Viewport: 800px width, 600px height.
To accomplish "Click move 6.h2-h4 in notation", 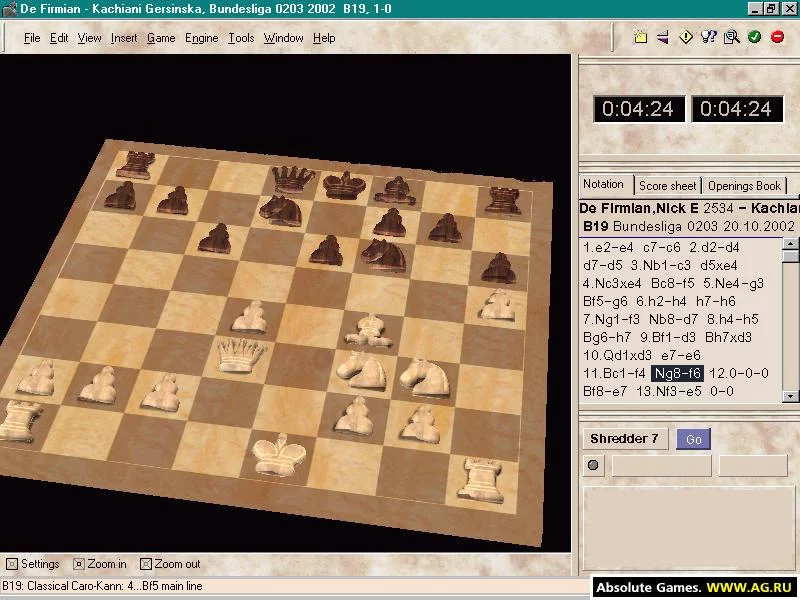I will [662, 302].
